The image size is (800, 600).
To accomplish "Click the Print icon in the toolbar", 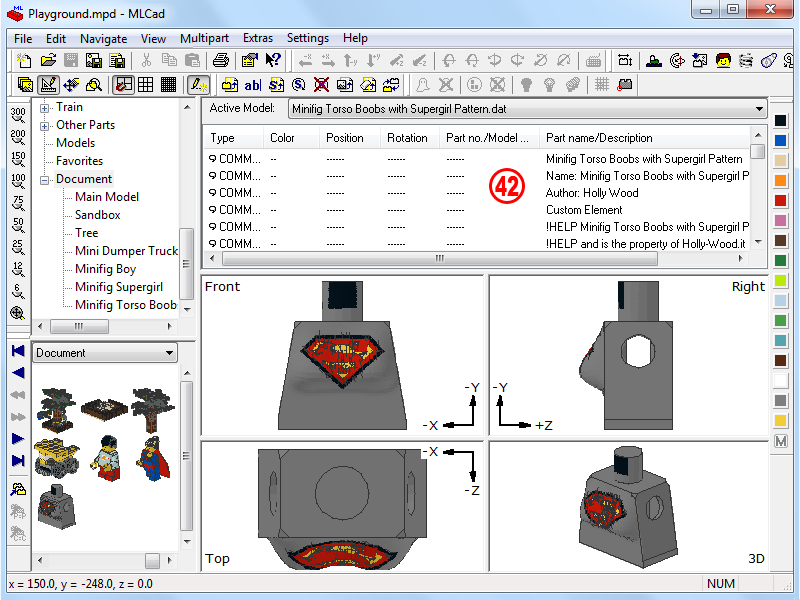I will pos(220,60).
